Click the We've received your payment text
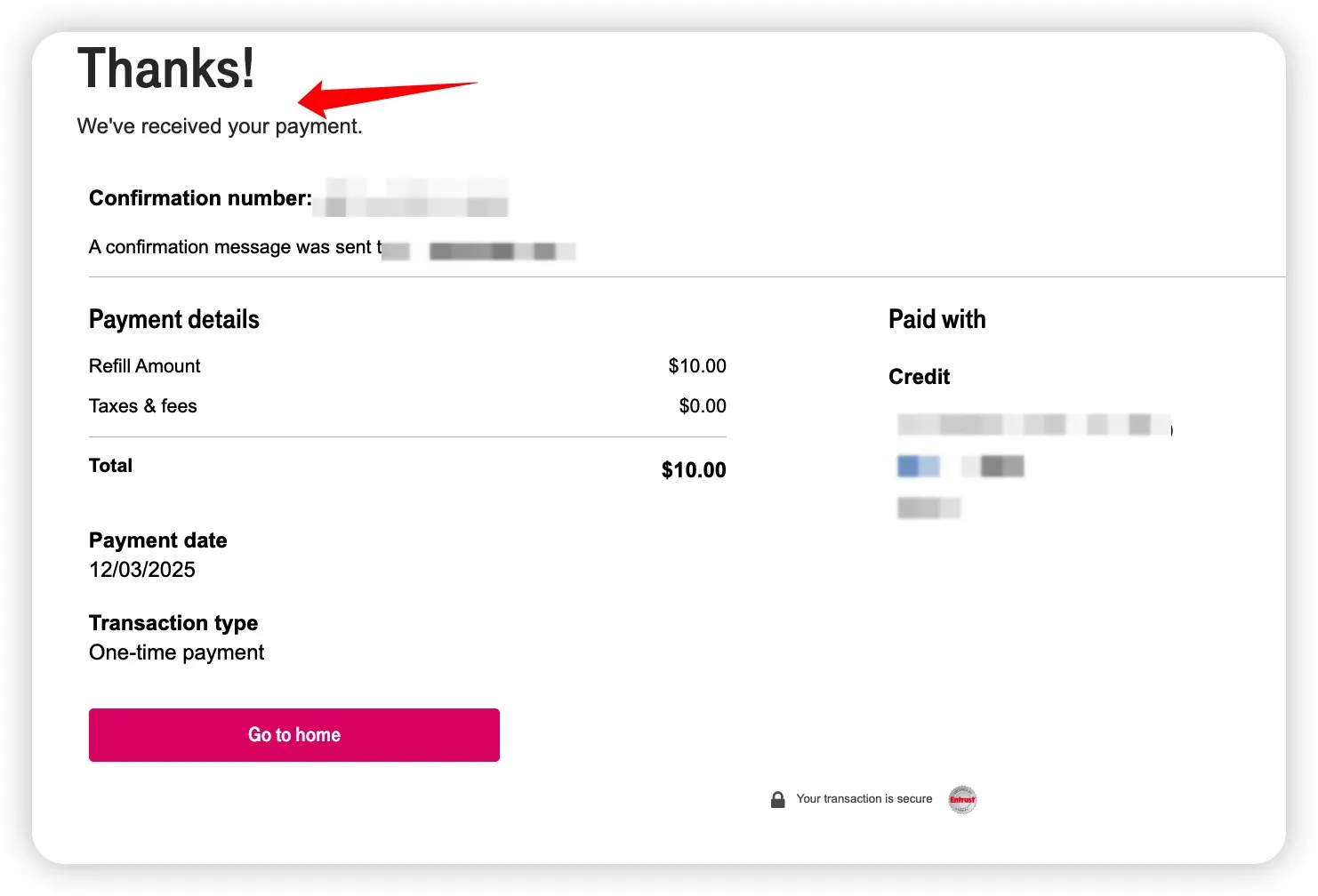This screenshot has width=1318, height=896. coord(220,126)
